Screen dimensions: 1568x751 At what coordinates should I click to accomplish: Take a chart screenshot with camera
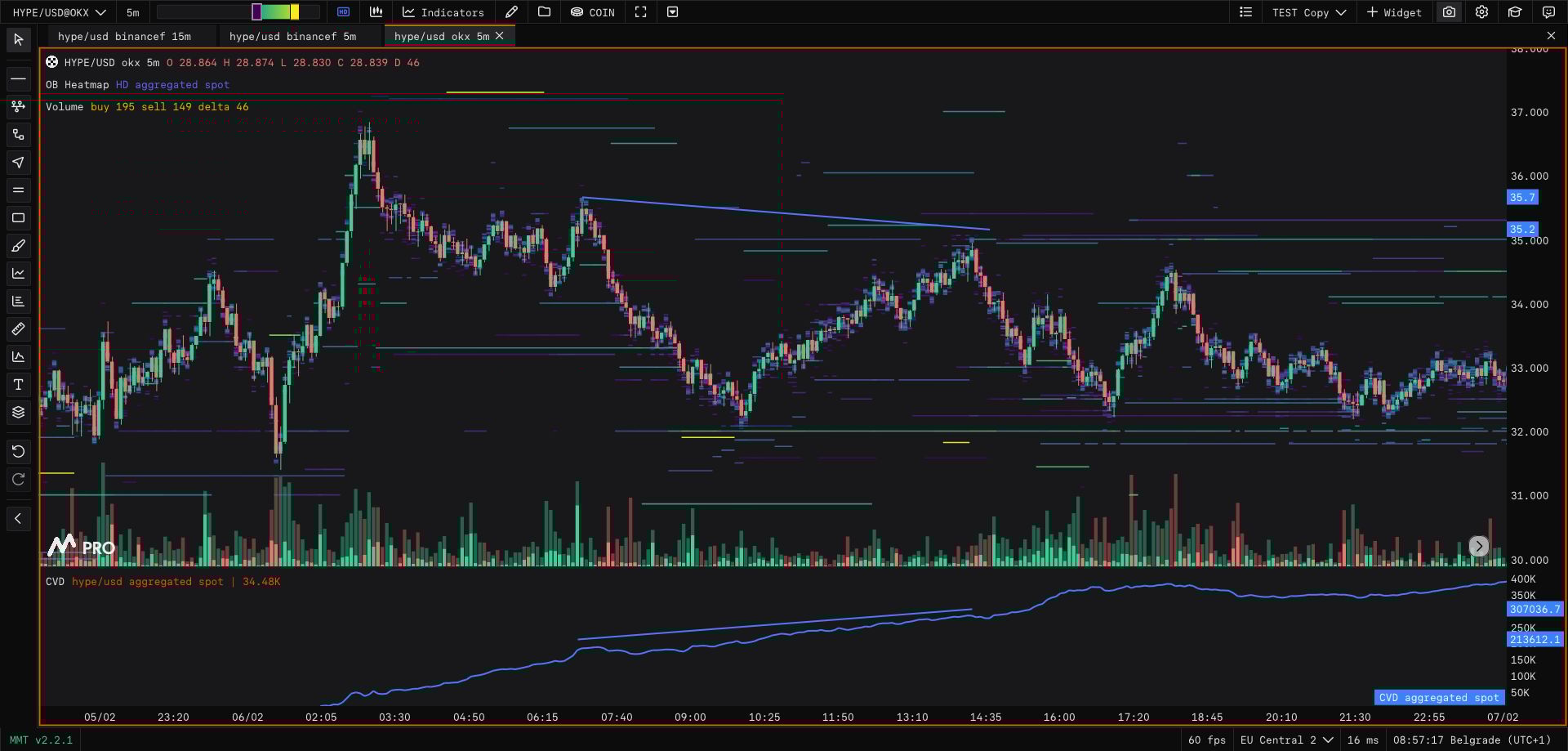(x=1449, y=12)
